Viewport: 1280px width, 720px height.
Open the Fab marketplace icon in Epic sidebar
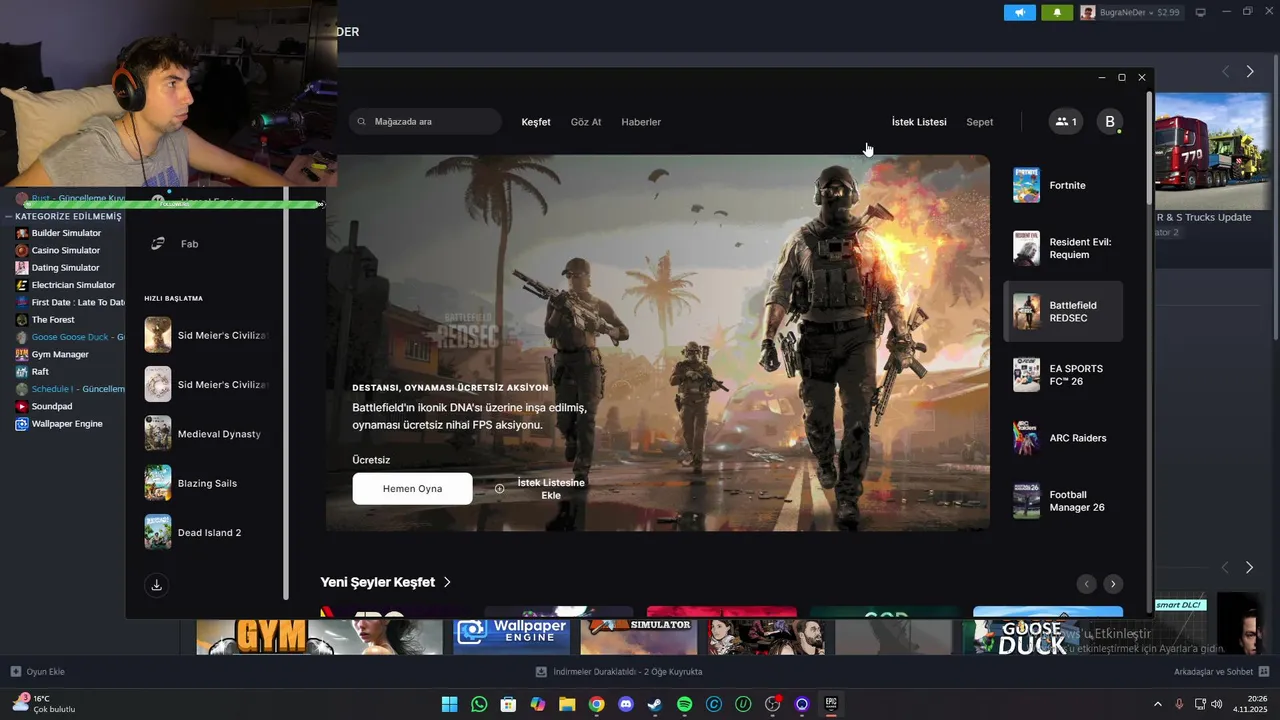click(157, 243)
